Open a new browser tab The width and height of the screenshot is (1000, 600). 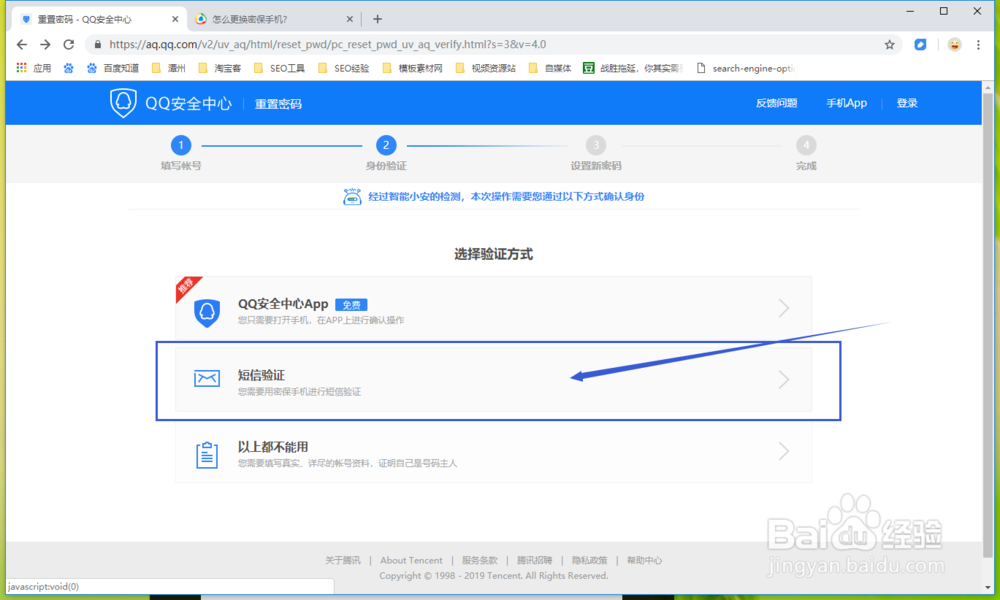click(378, 19)
